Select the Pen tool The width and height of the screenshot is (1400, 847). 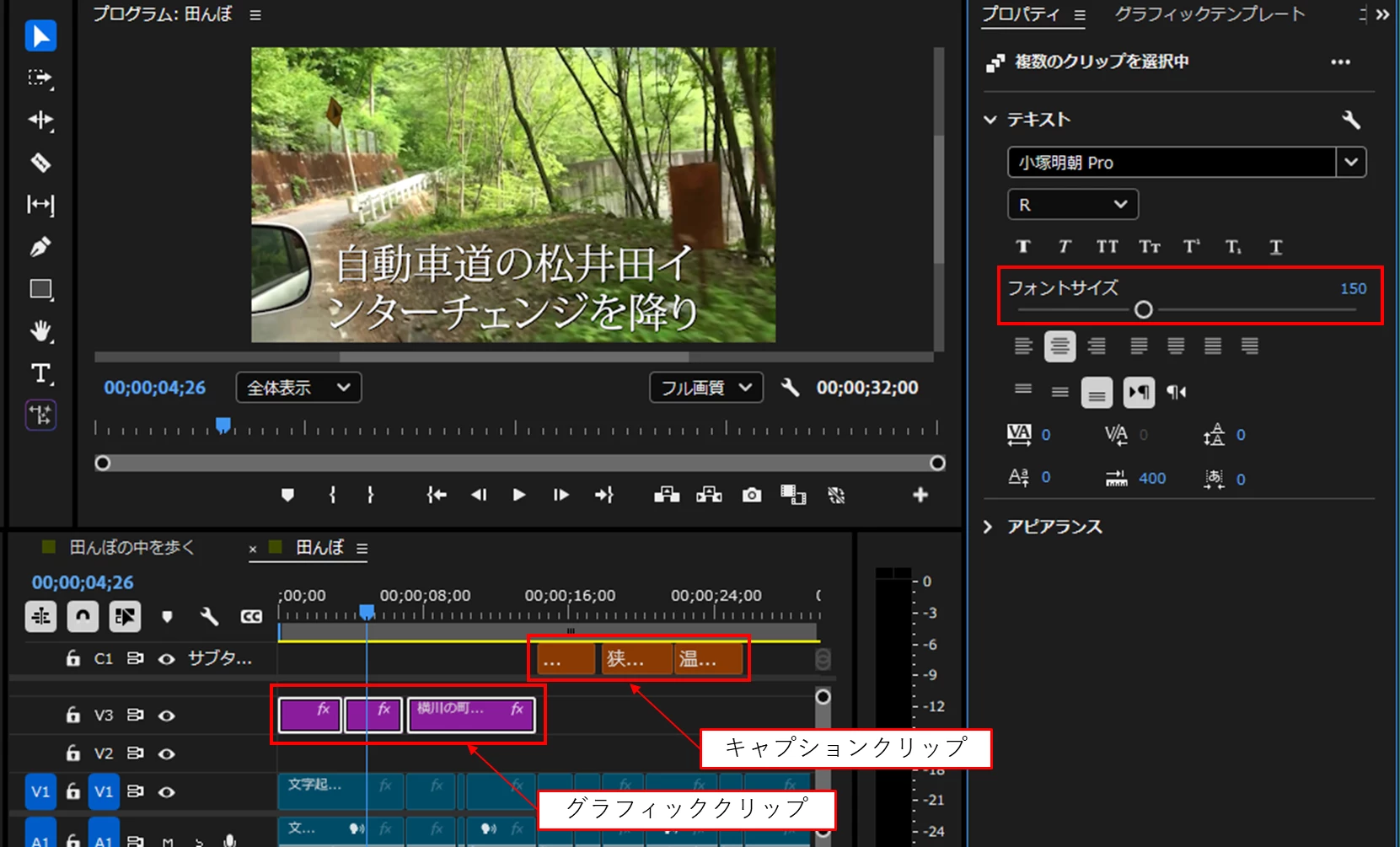40,247
